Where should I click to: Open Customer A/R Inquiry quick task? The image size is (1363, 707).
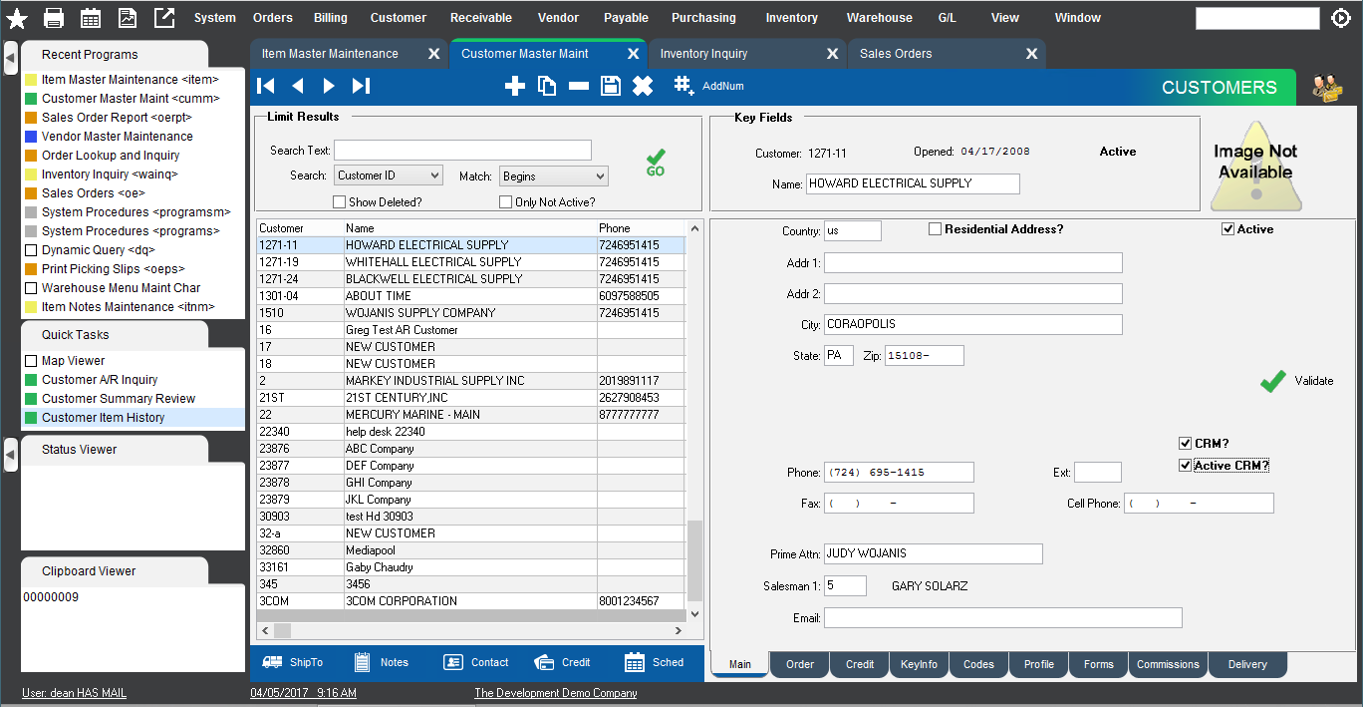pos(100,380)
